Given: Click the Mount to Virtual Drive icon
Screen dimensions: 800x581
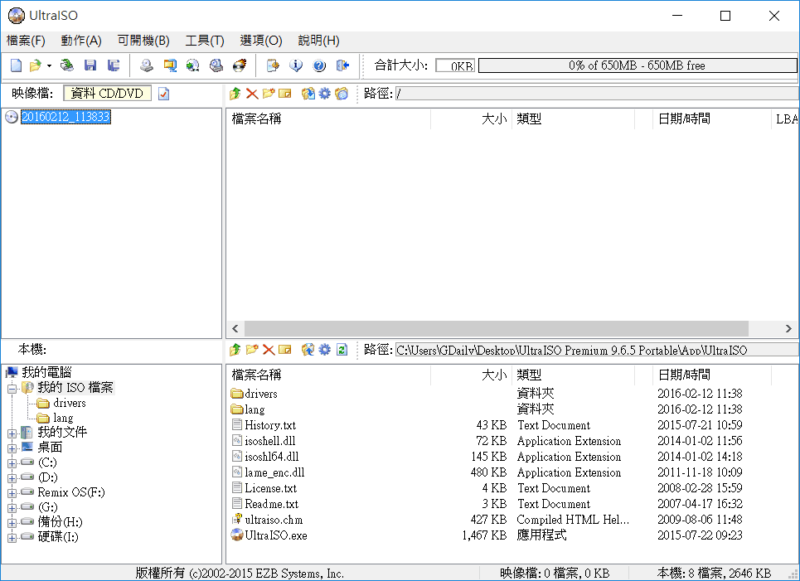Looking at the screenshot, I should tap(216, 65).
